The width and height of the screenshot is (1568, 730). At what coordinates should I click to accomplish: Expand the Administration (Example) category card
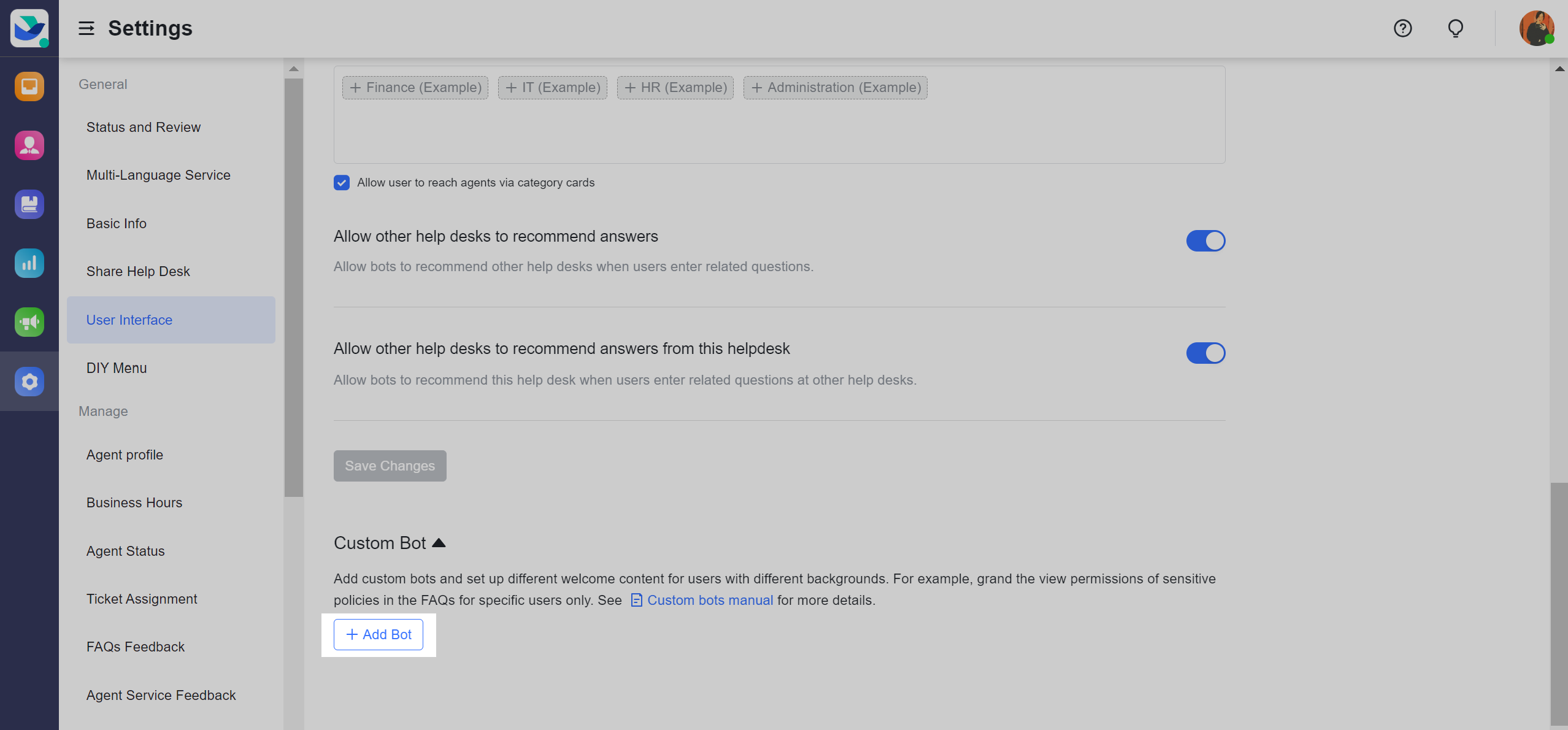834,87
